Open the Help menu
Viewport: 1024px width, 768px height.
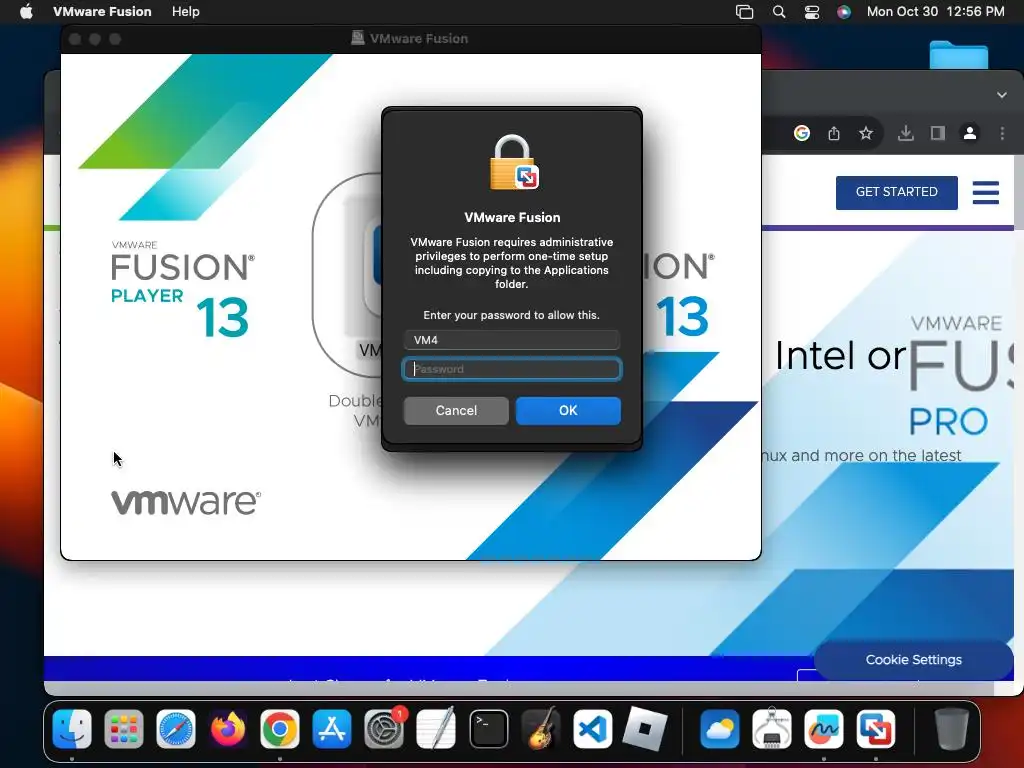click(185, 12)
